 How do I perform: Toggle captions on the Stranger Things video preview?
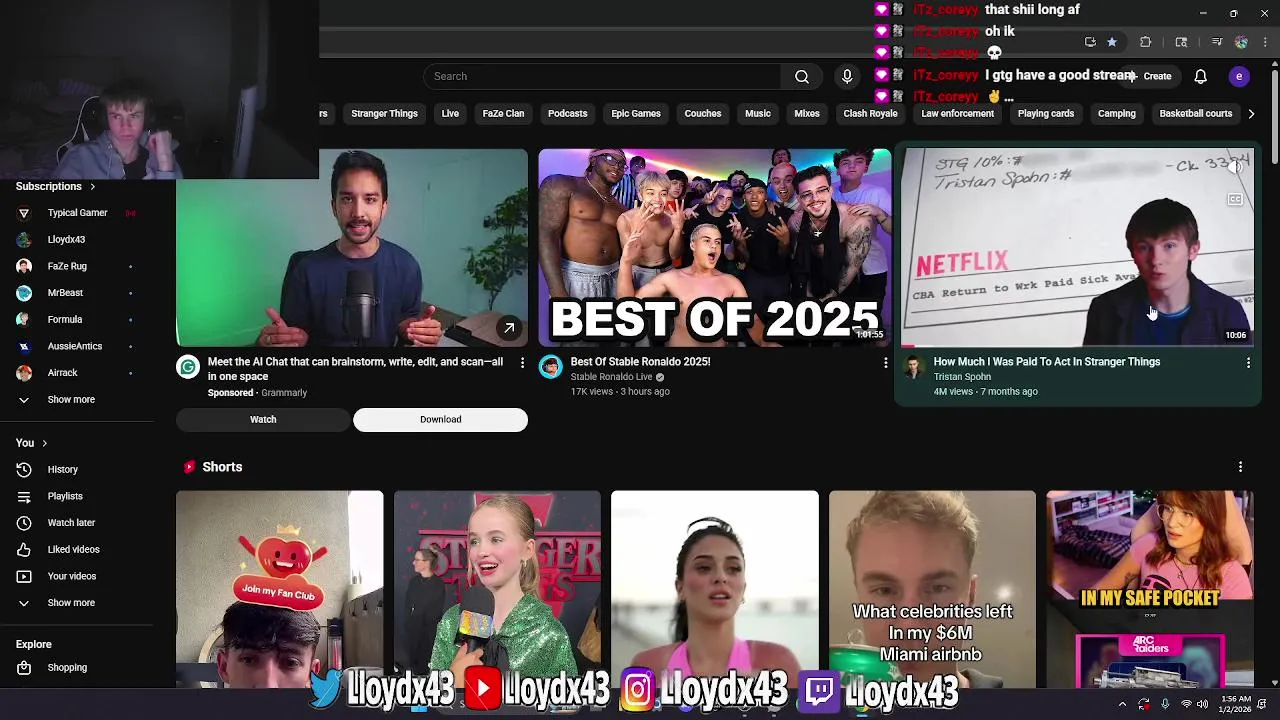[x=1235, y=200]
